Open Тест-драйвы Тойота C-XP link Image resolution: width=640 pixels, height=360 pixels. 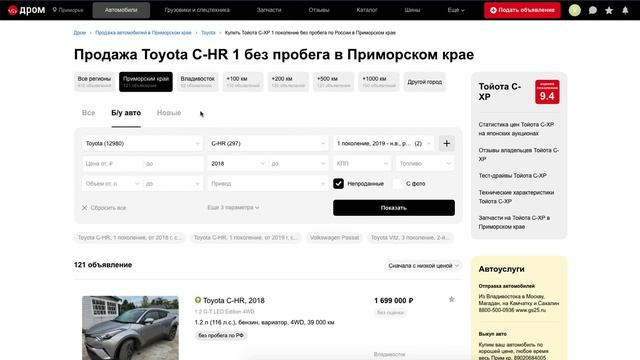pyautogui.click(x=513, y=176)
